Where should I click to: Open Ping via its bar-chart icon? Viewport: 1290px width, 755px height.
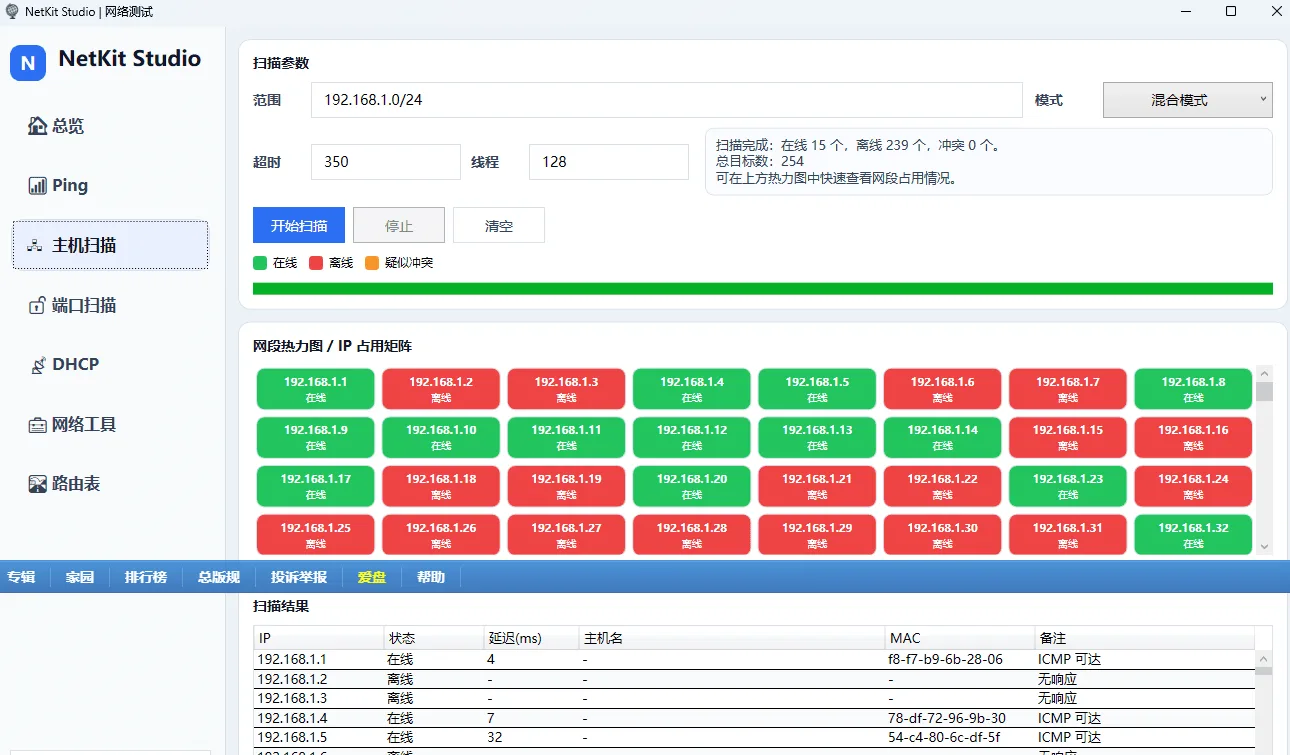click(x=37, y=186)
